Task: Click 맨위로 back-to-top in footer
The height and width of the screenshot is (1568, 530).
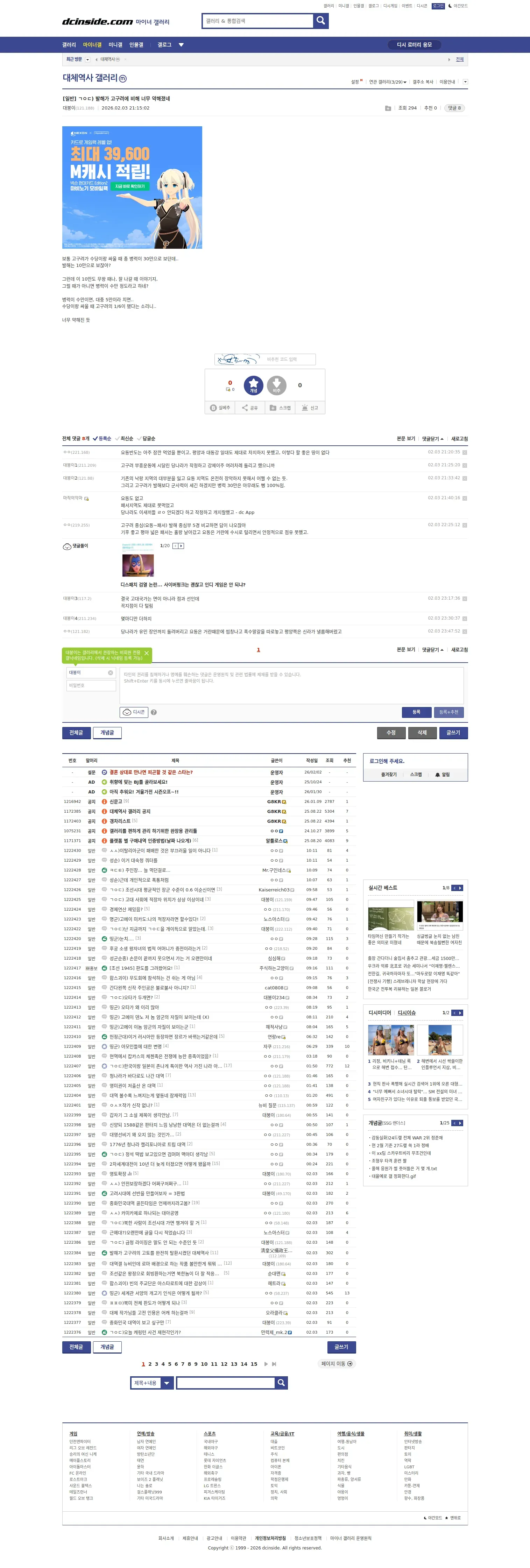Action: point(453,1518)
